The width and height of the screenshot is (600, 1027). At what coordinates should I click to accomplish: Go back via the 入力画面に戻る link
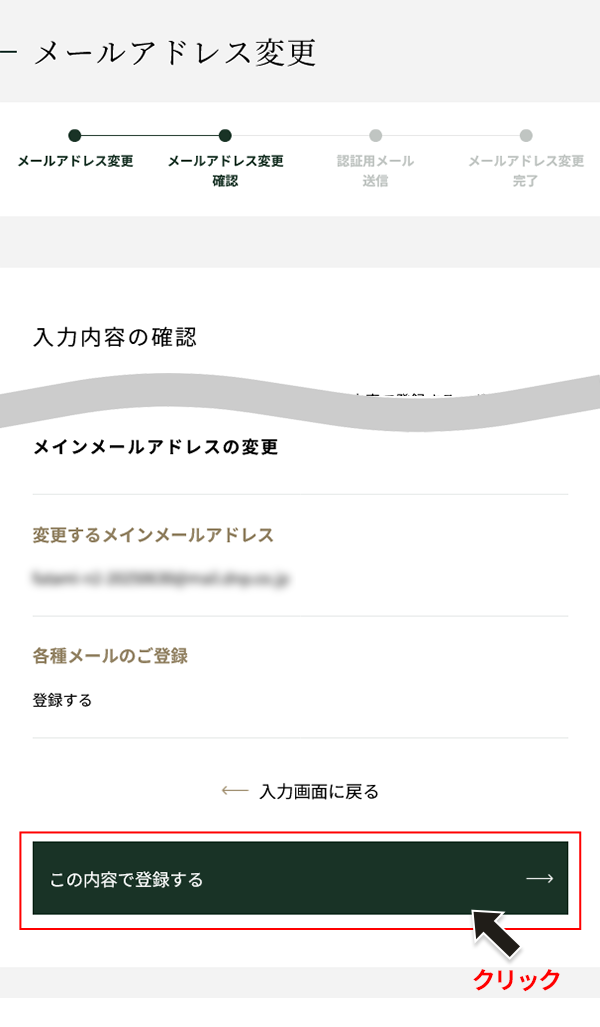318,792
